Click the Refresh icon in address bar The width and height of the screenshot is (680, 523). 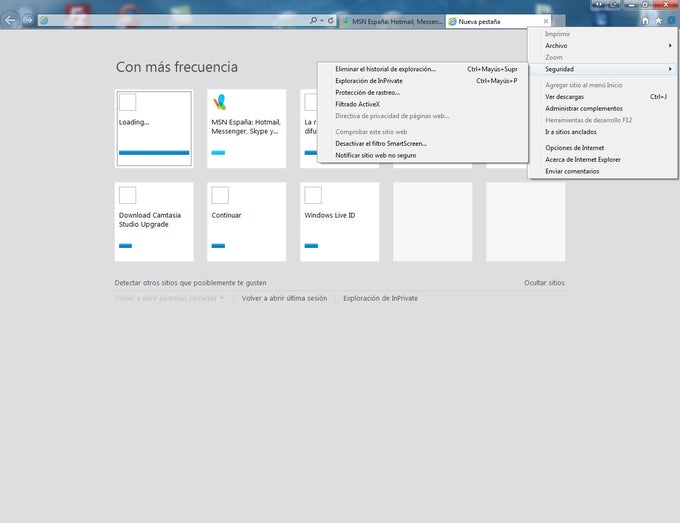click(331, 20)
